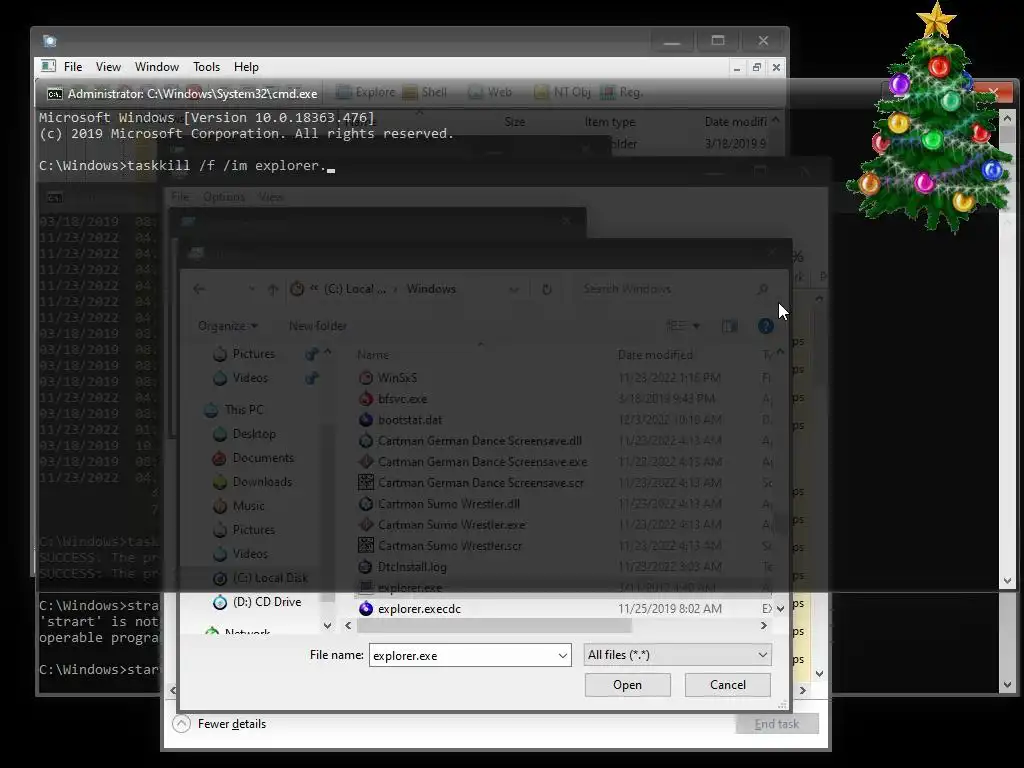Click the Back arrow in the file dialog
Screen dimensions: 1024x768
coord(199,289)
